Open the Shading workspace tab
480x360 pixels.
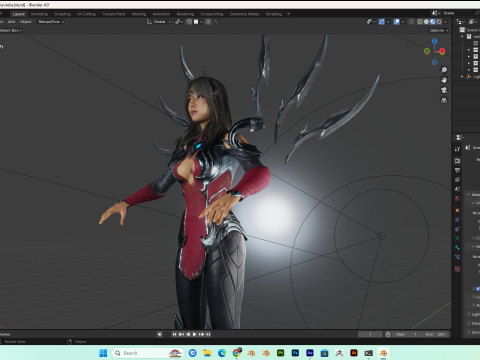point(139,14)
